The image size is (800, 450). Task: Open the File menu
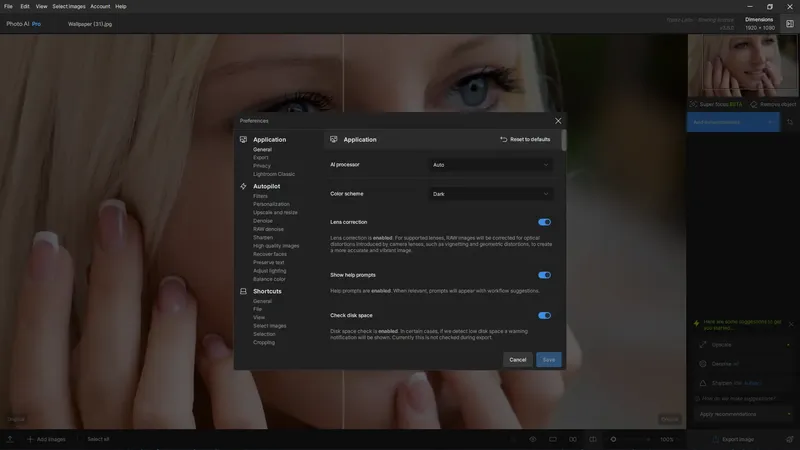(x=8, y=6)
